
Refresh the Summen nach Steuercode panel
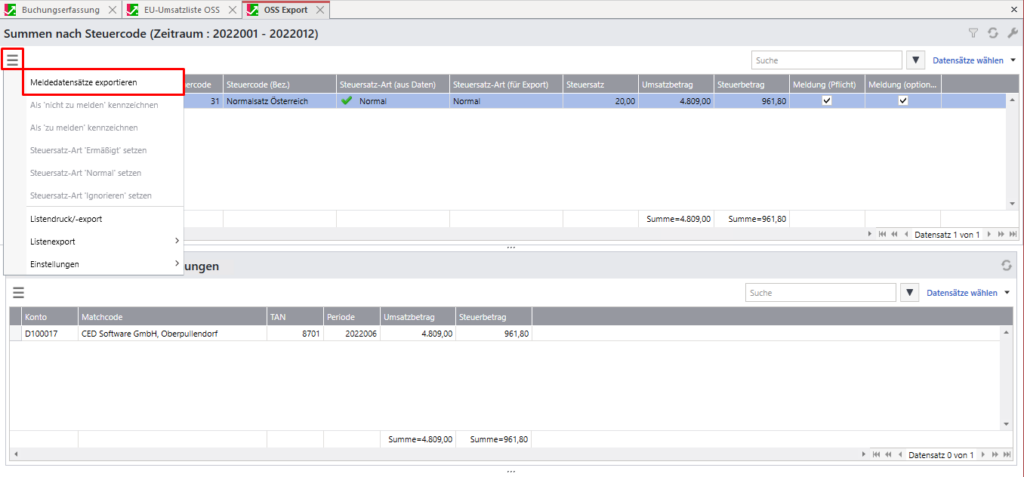pyautogui.click(x=993, y=34)
